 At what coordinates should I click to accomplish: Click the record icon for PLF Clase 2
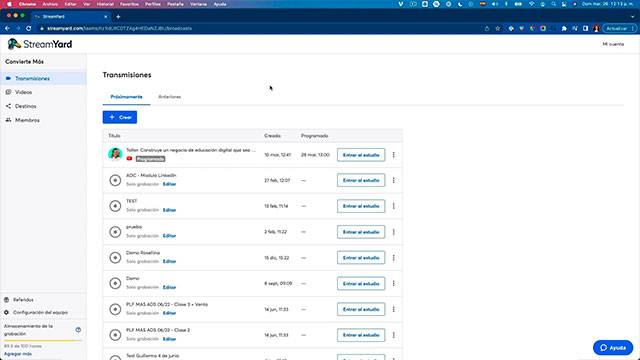pos(115,335)
